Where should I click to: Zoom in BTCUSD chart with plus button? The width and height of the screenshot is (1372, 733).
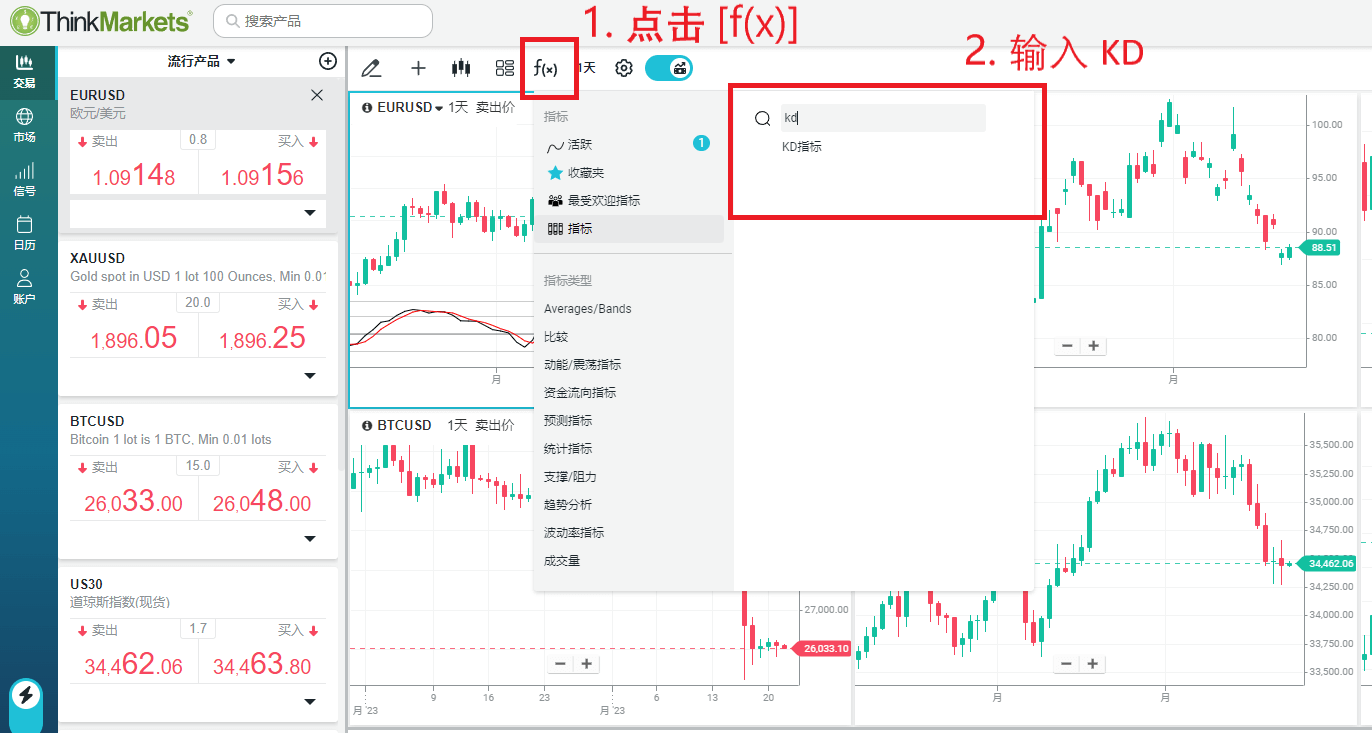pos(587,664)
